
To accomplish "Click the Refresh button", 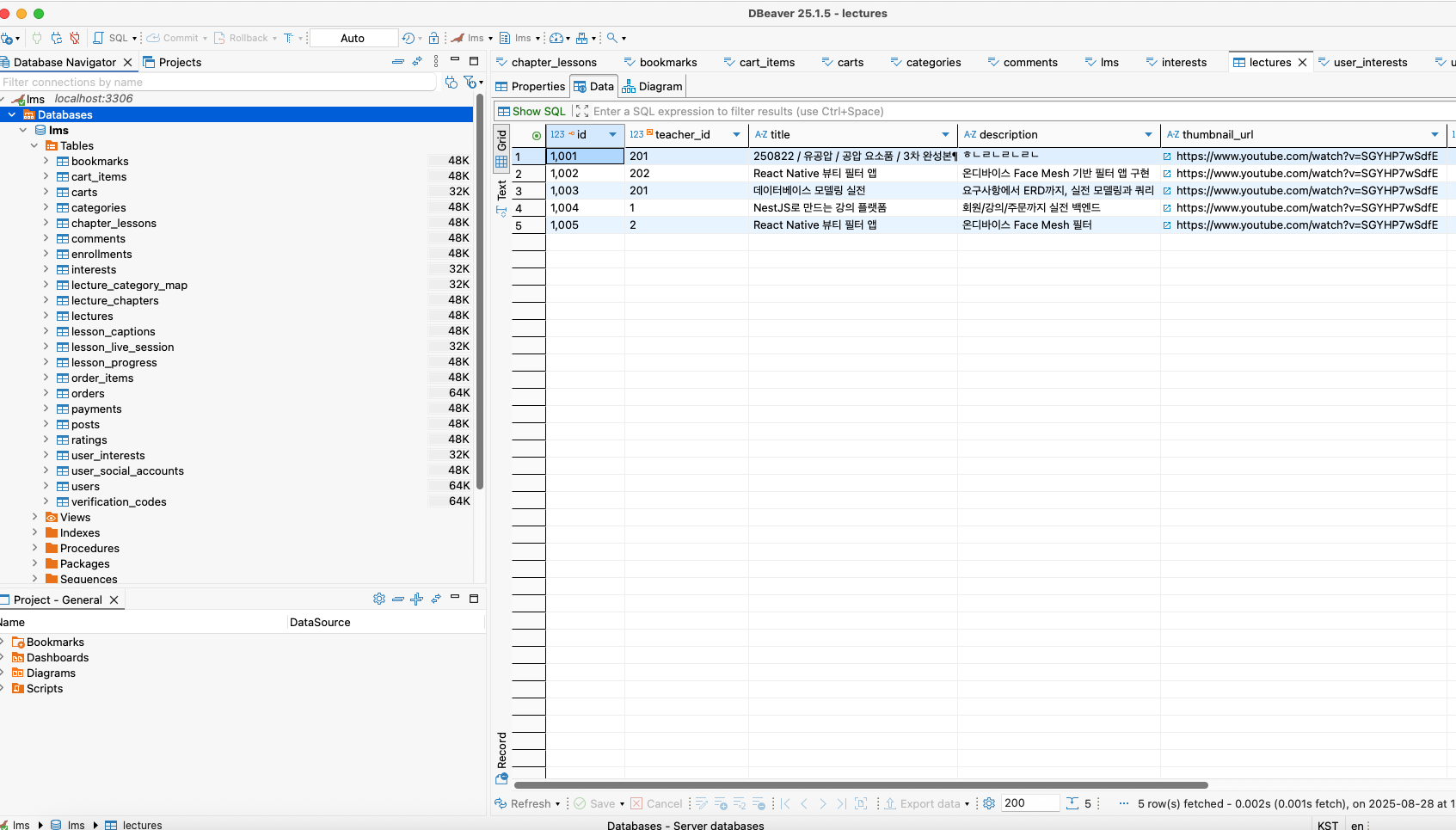I will pos(527,803).
